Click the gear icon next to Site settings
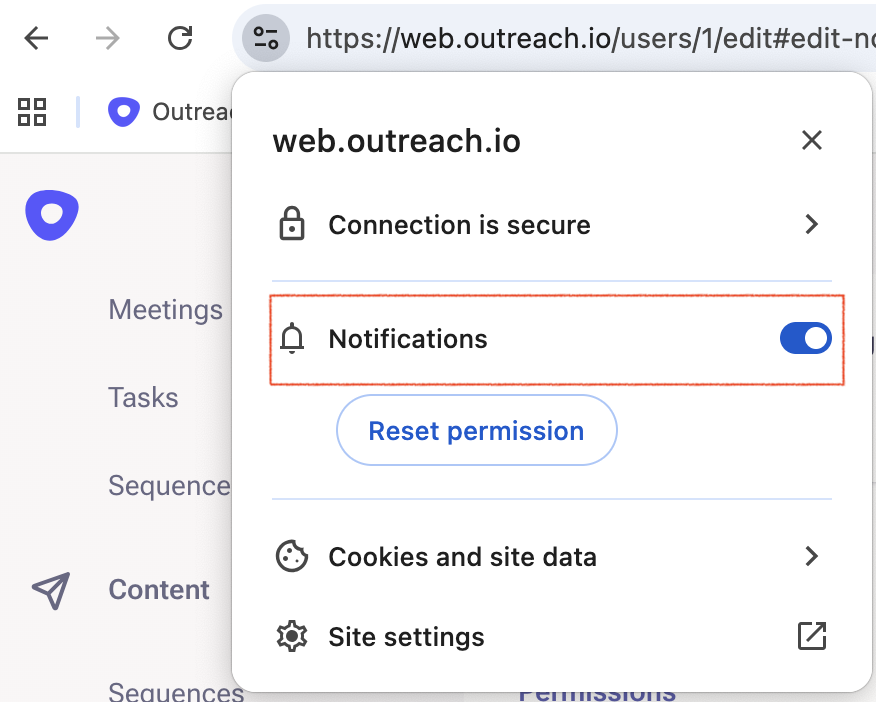This screenshot has height=702, width=876. (291, 636)
